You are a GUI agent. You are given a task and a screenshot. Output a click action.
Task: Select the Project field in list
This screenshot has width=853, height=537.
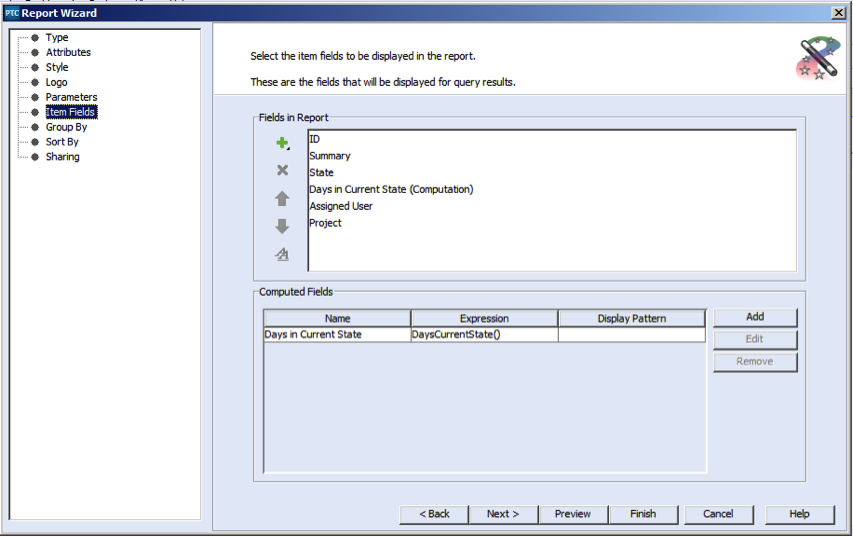[x=552, y=223]
